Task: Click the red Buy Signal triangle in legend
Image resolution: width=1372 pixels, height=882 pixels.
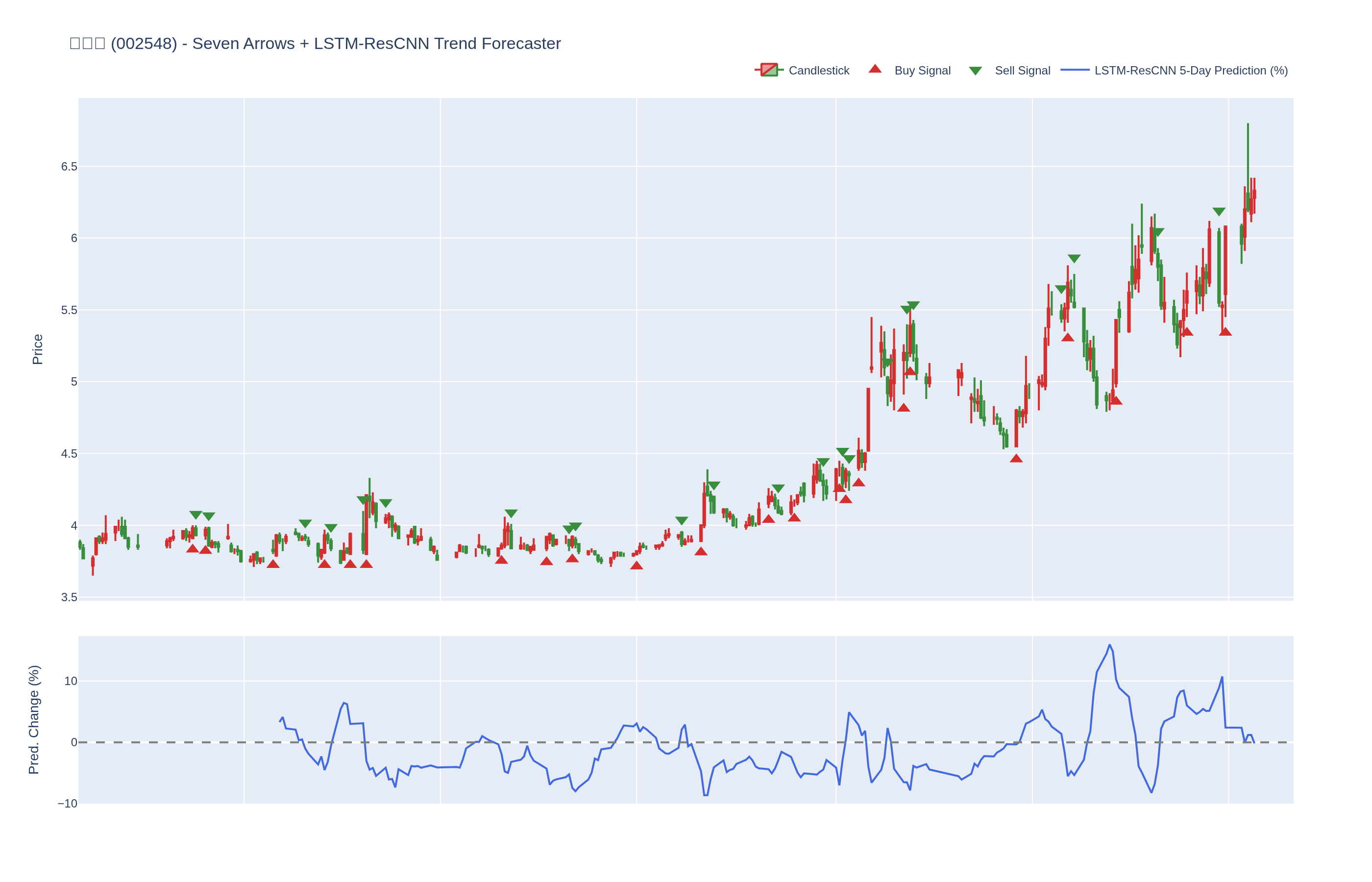Action: pyautogui.click(x=874, y=69)
